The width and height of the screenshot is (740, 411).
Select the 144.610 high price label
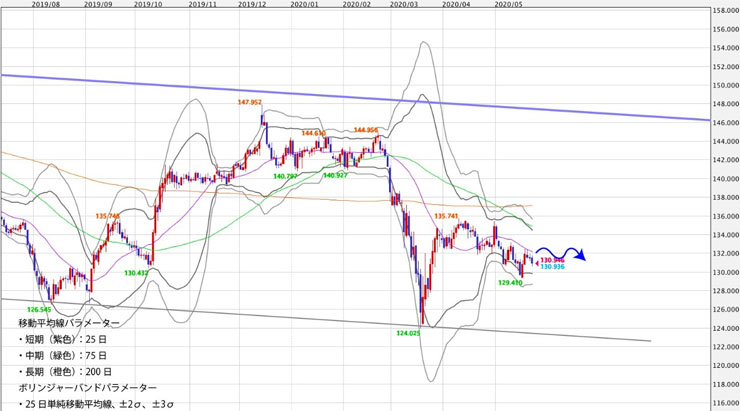[313, 134]
